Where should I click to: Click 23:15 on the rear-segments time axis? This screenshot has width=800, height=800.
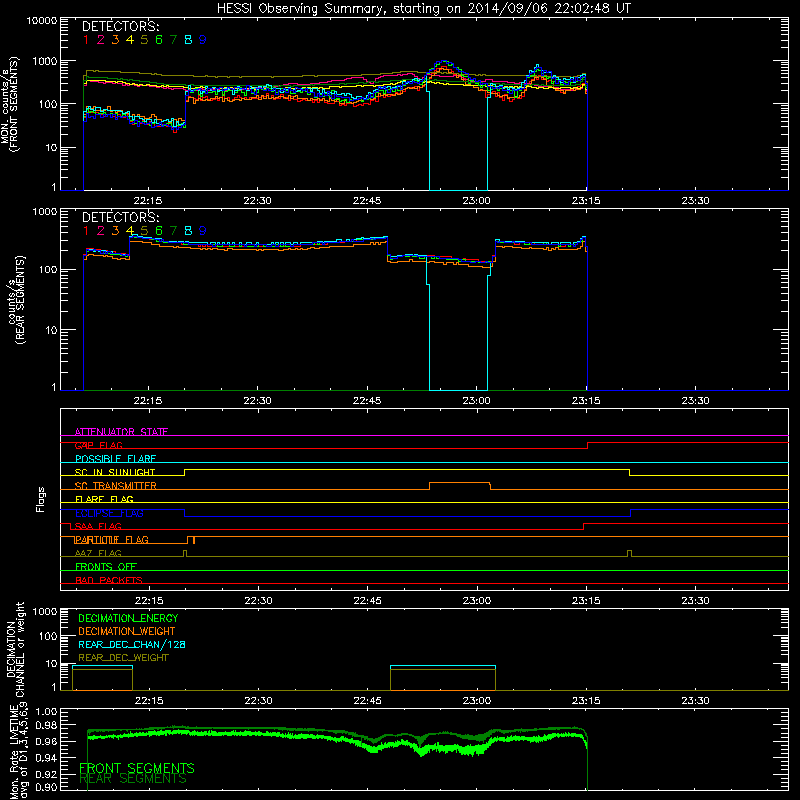[586, 401]
